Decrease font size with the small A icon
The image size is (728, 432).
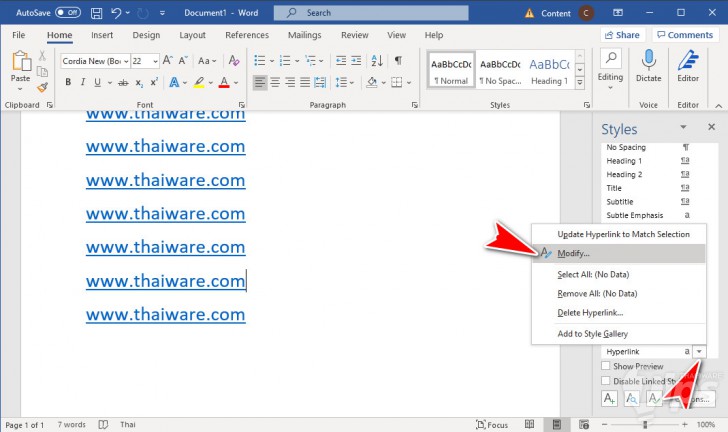point(183,60)
